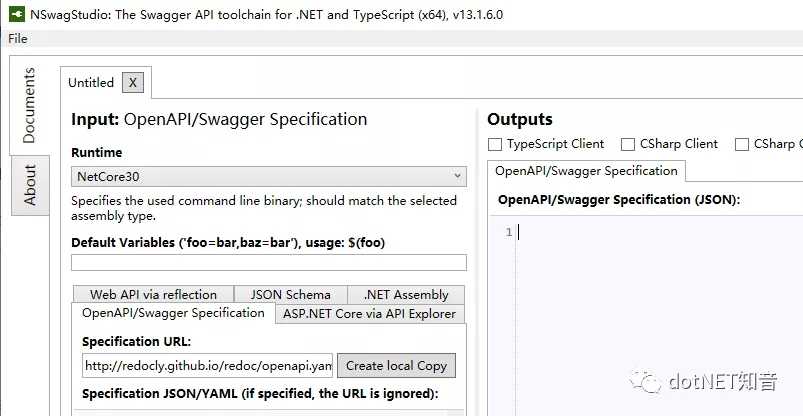Switch to .NET Assembly input tab

coord(406,295)
